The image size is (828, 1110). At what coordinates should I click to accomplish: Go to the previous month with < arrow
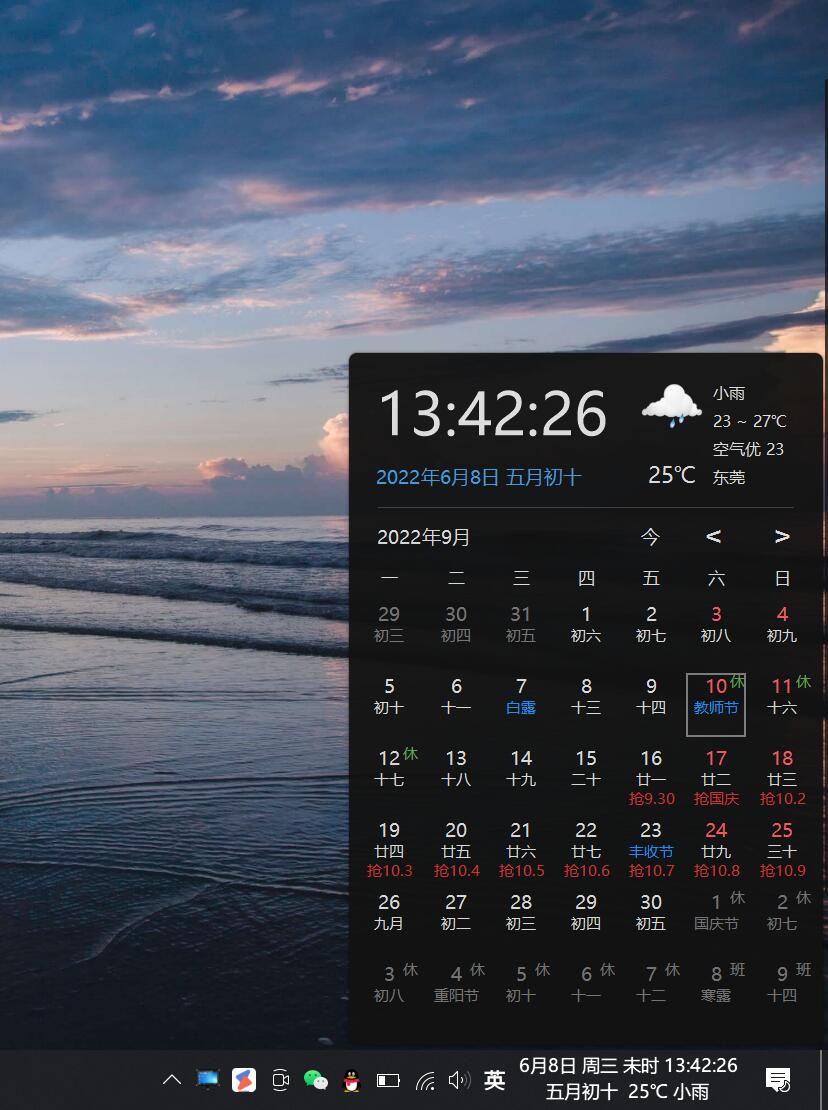[x=713, y=537]
